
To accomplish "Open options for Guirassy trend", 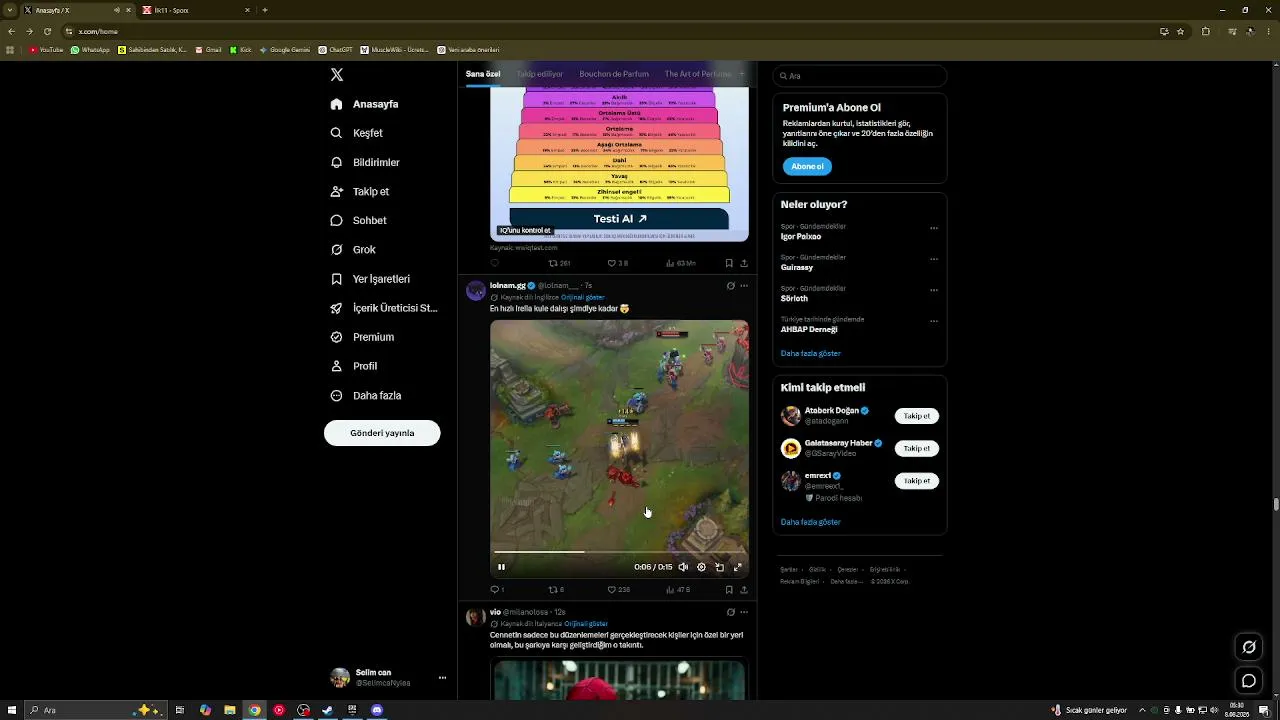I will pyautogui.click(x=934, y=259).
